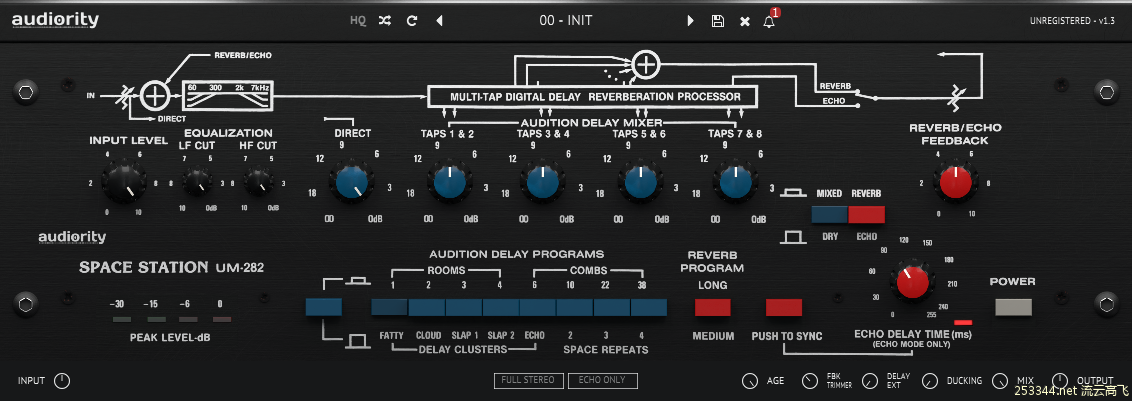Click the input summing plus circle
Screen dimensions: 1132x401
[x=154, y=95]
